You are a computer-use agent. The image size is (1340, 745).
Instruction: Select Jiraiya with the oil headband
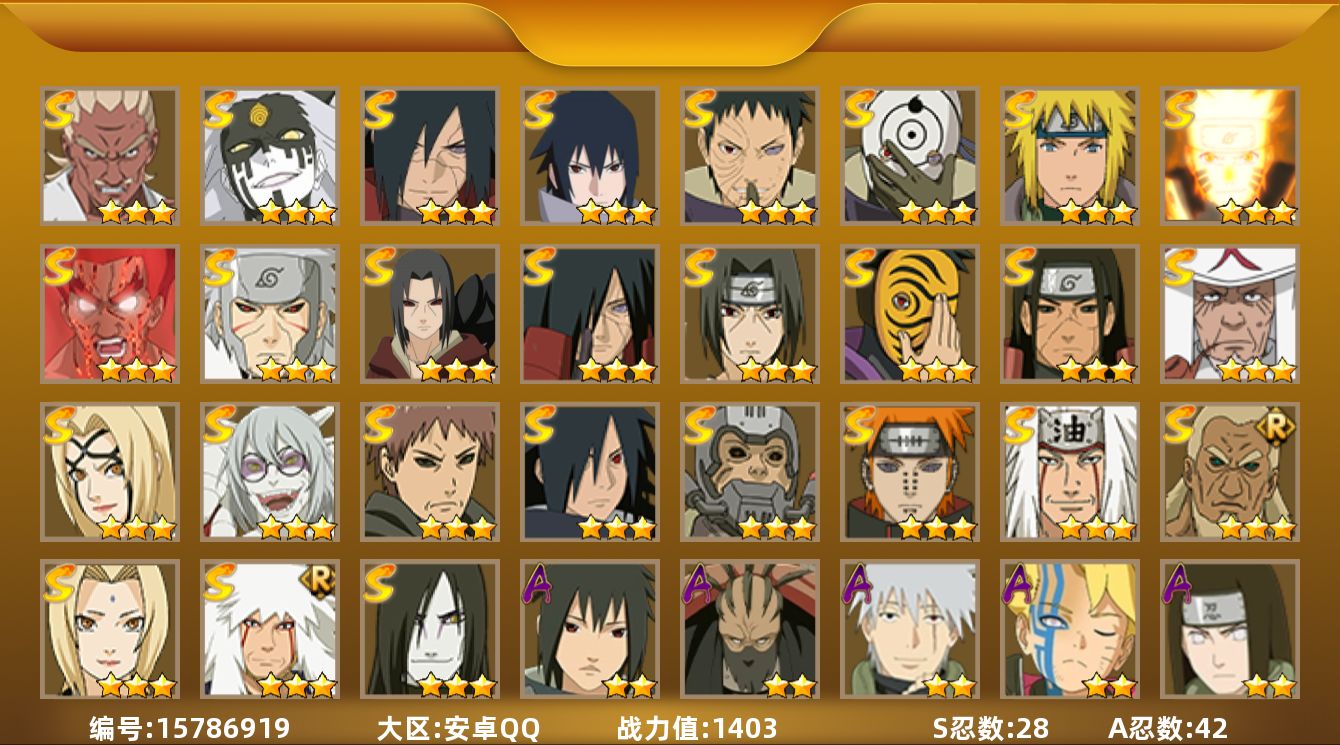click(x=1070, y=472)
